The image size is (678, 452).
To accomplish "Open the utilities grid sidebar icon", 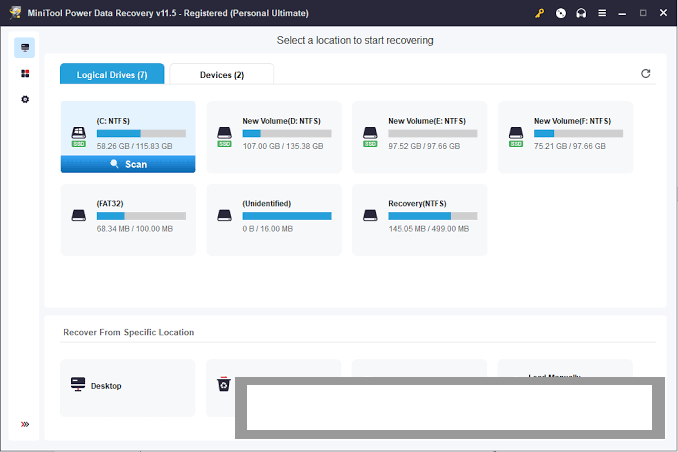I will 25,74.
